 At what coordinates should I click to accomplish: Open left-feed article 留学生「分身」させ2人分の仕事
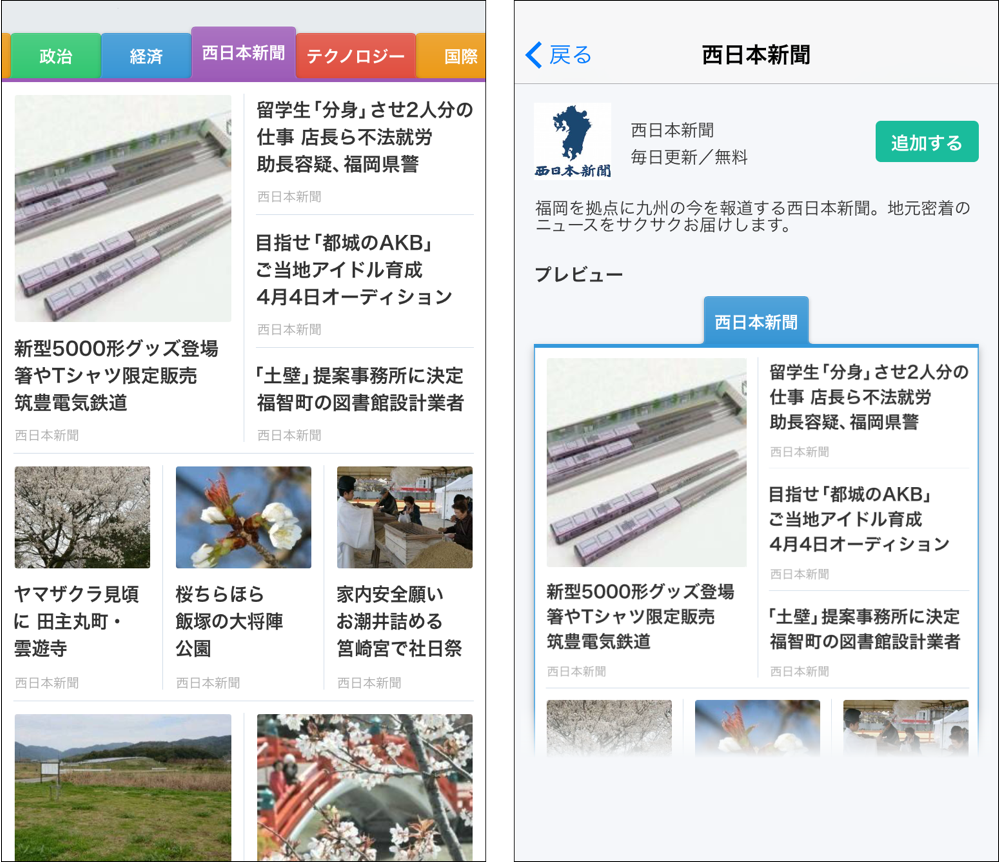coord(365,137)
